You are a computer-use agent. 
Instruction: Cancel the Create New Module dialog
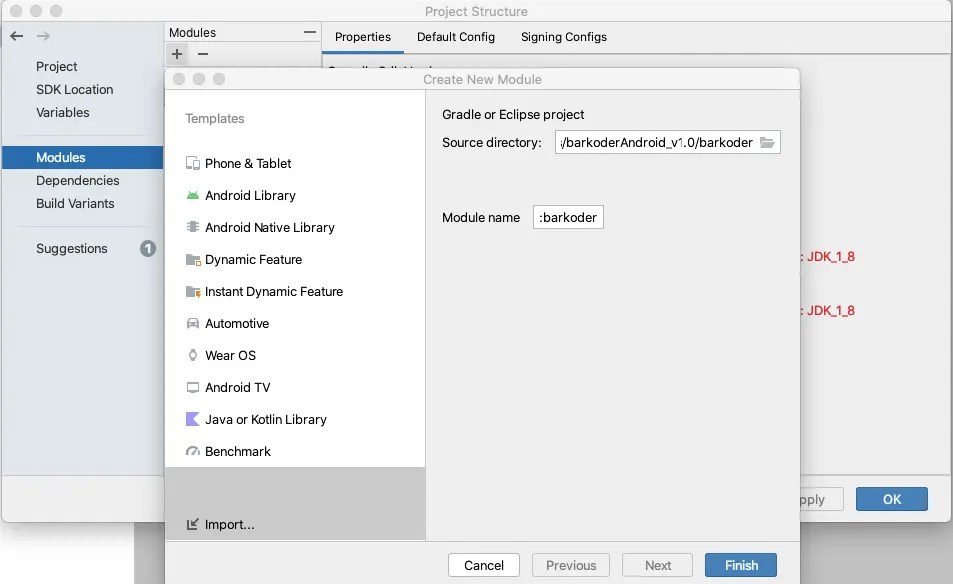click(483, 565)
